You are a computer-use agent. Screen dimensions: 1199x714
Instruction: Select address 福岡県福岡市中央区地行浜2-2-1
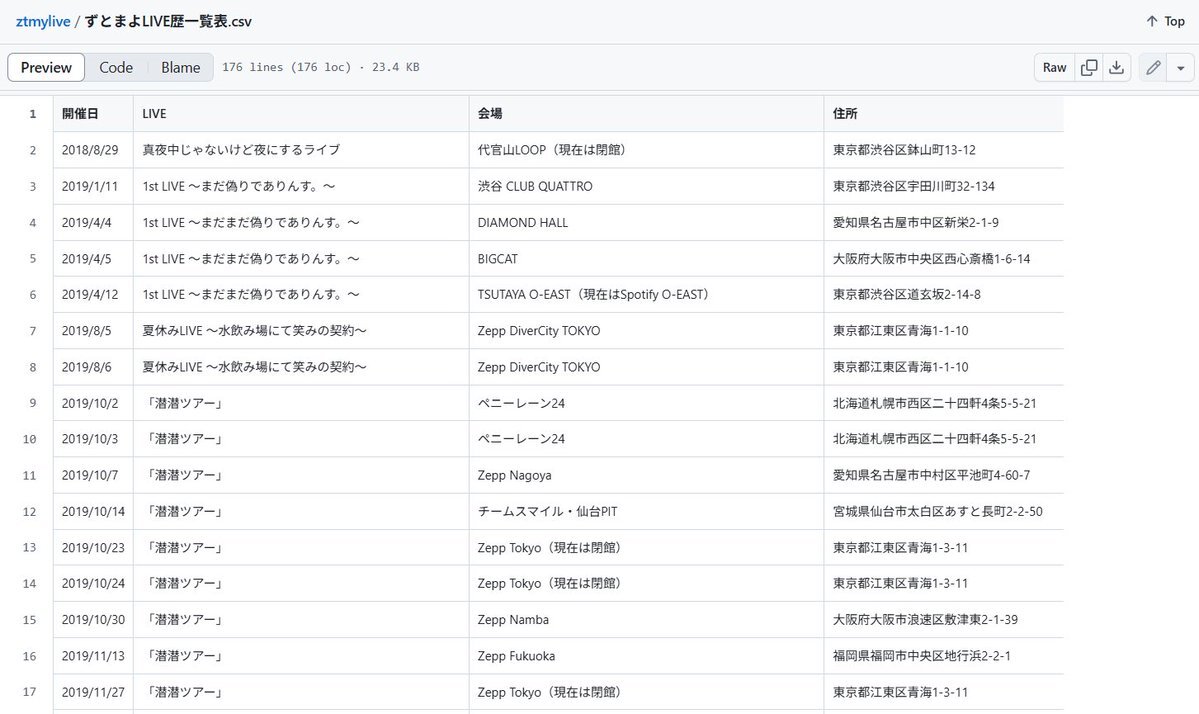click(944, 656)
